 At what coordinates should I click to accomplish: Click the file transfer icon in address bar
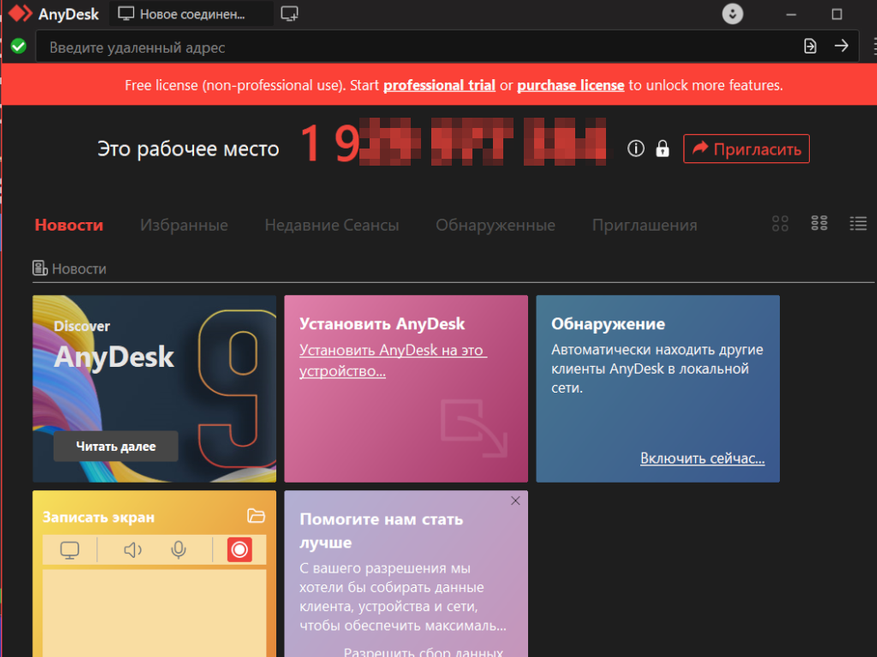coord(810,46)
